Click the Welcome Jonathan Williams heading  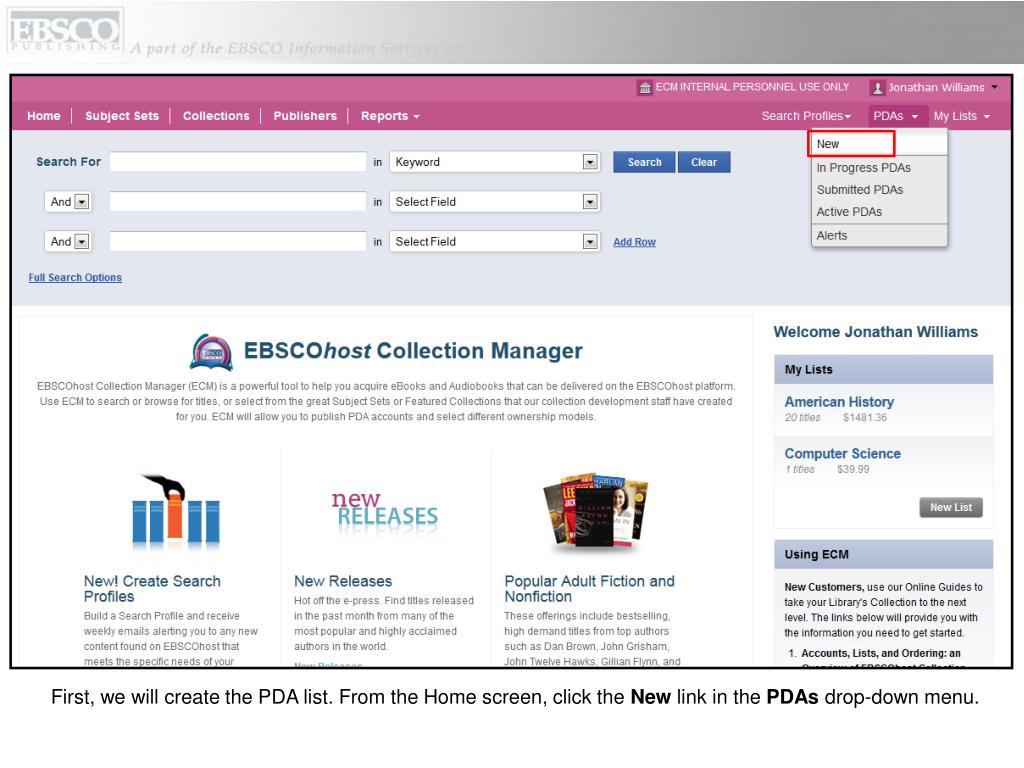point(876,332)
